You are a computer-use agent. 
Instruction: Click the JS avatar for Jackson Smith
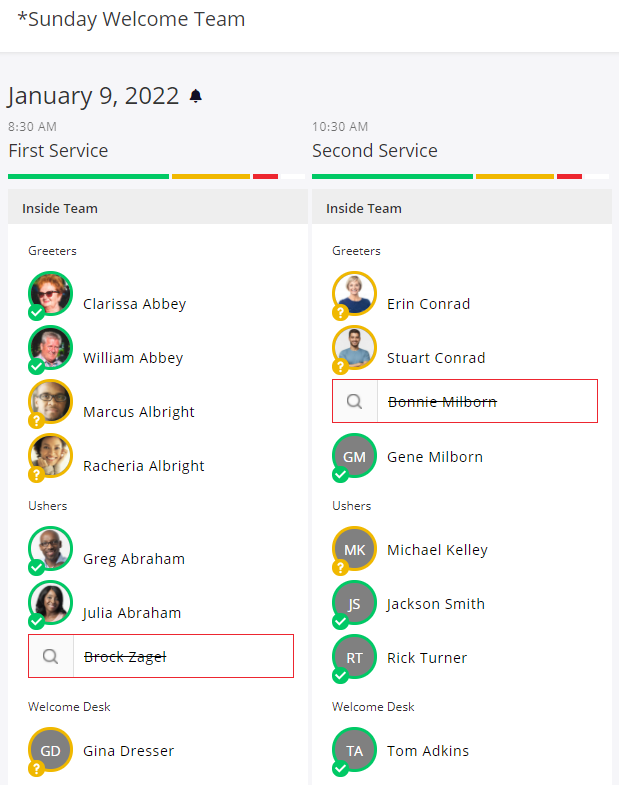[x=355, y=603]
